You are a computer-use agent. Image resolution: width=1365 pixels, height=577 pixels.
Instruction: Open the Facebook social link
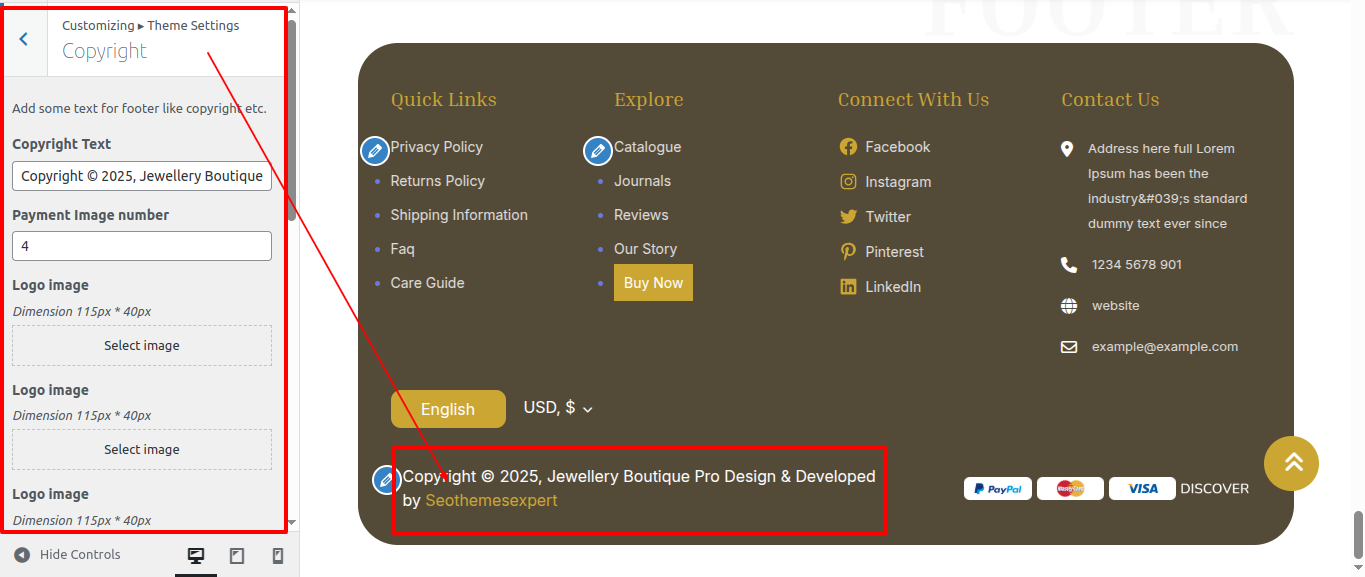[897, 147]
